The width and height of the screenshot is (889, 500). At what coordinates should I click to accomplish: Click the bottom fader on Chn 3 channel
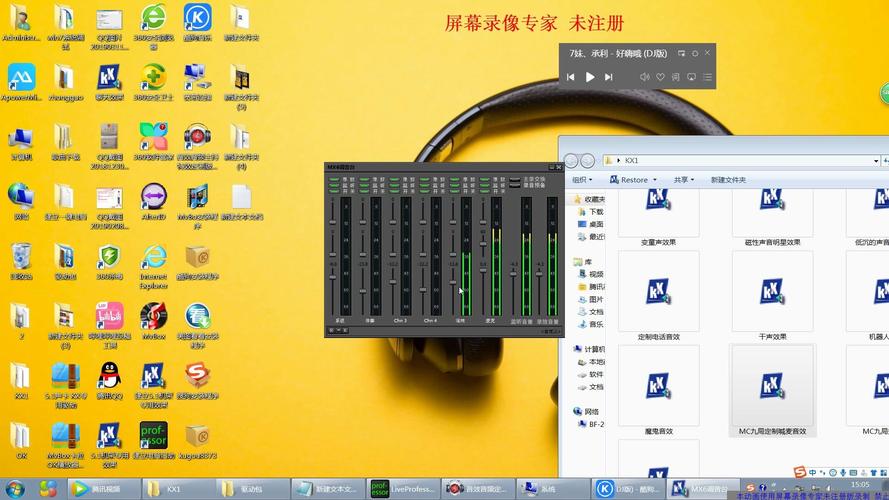pos(393,282)
